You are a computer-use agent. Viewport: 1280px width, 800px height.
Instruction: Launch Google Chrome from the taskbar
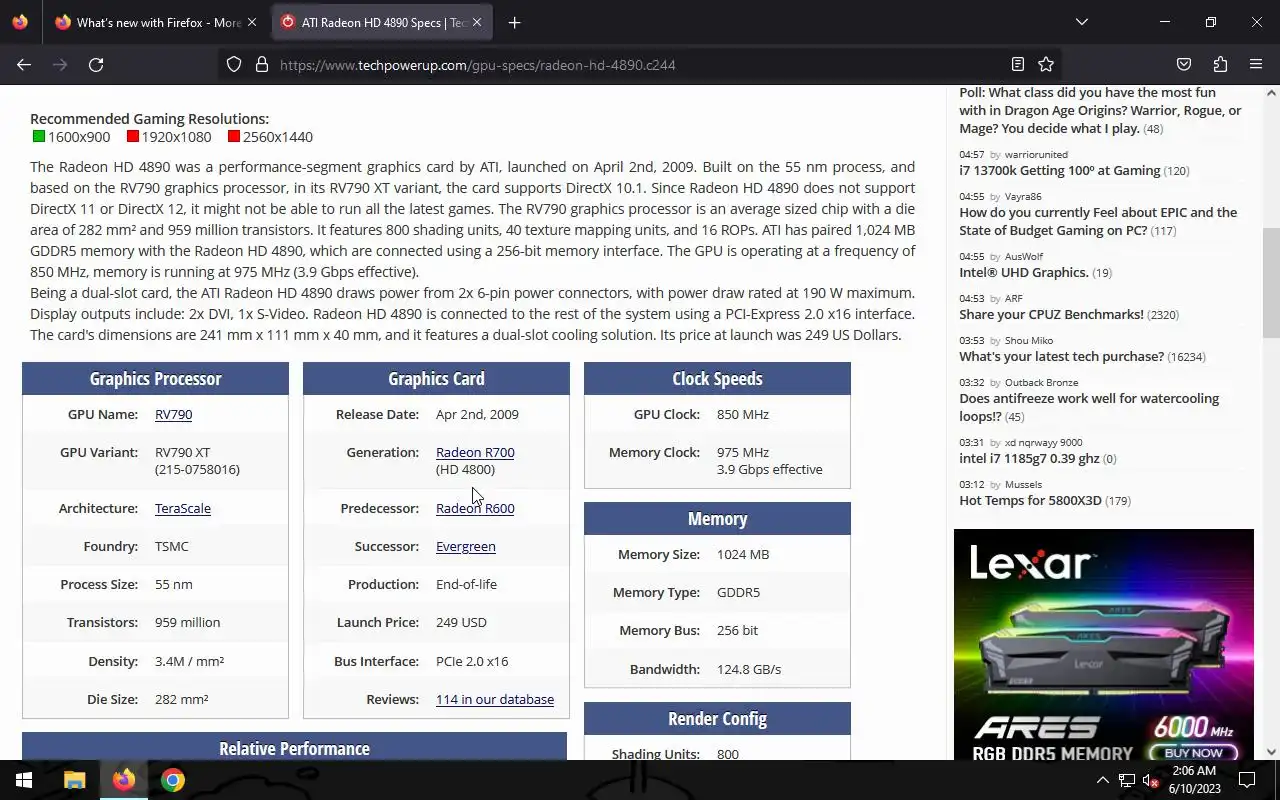(x=173, y=780)
